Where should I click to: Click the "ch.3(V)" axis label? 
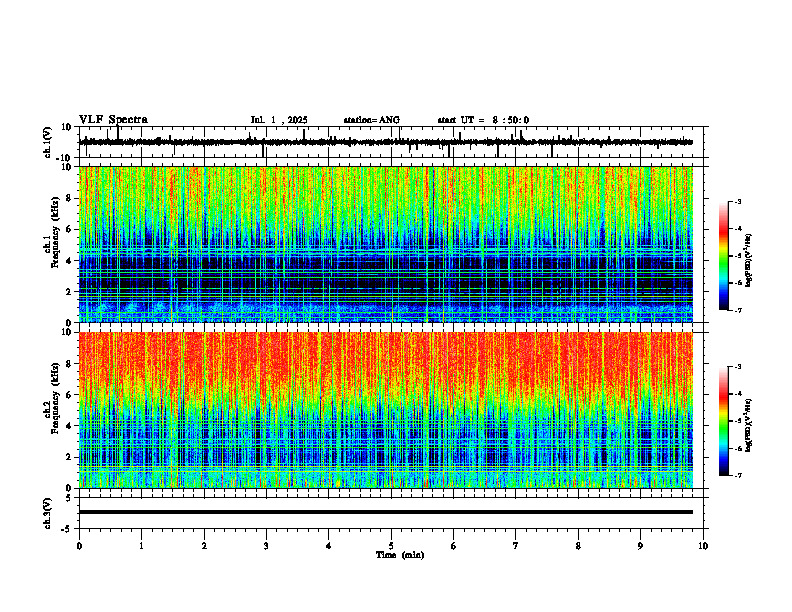(48, 513)
